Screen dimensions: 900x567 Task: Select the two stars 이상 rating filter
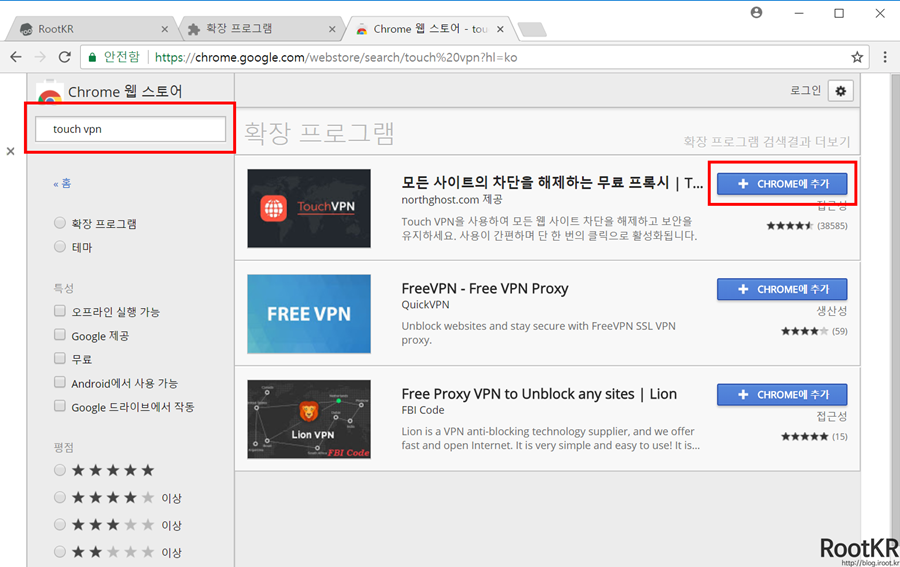pyautogui.click(x=60, y=552)
